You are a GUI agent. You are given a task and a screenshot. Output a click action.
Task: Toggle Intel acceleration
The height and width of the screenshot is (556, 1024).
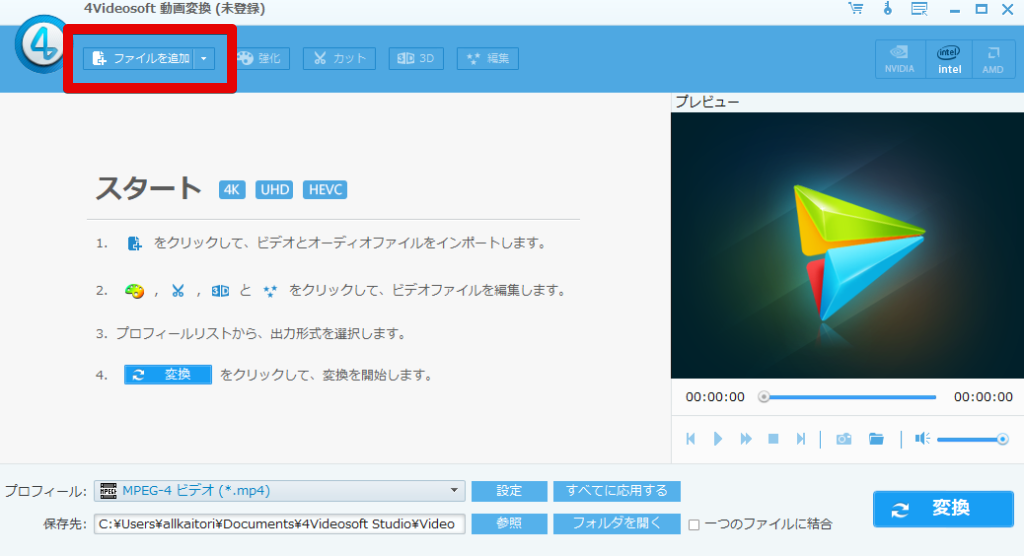pos(949,59)
